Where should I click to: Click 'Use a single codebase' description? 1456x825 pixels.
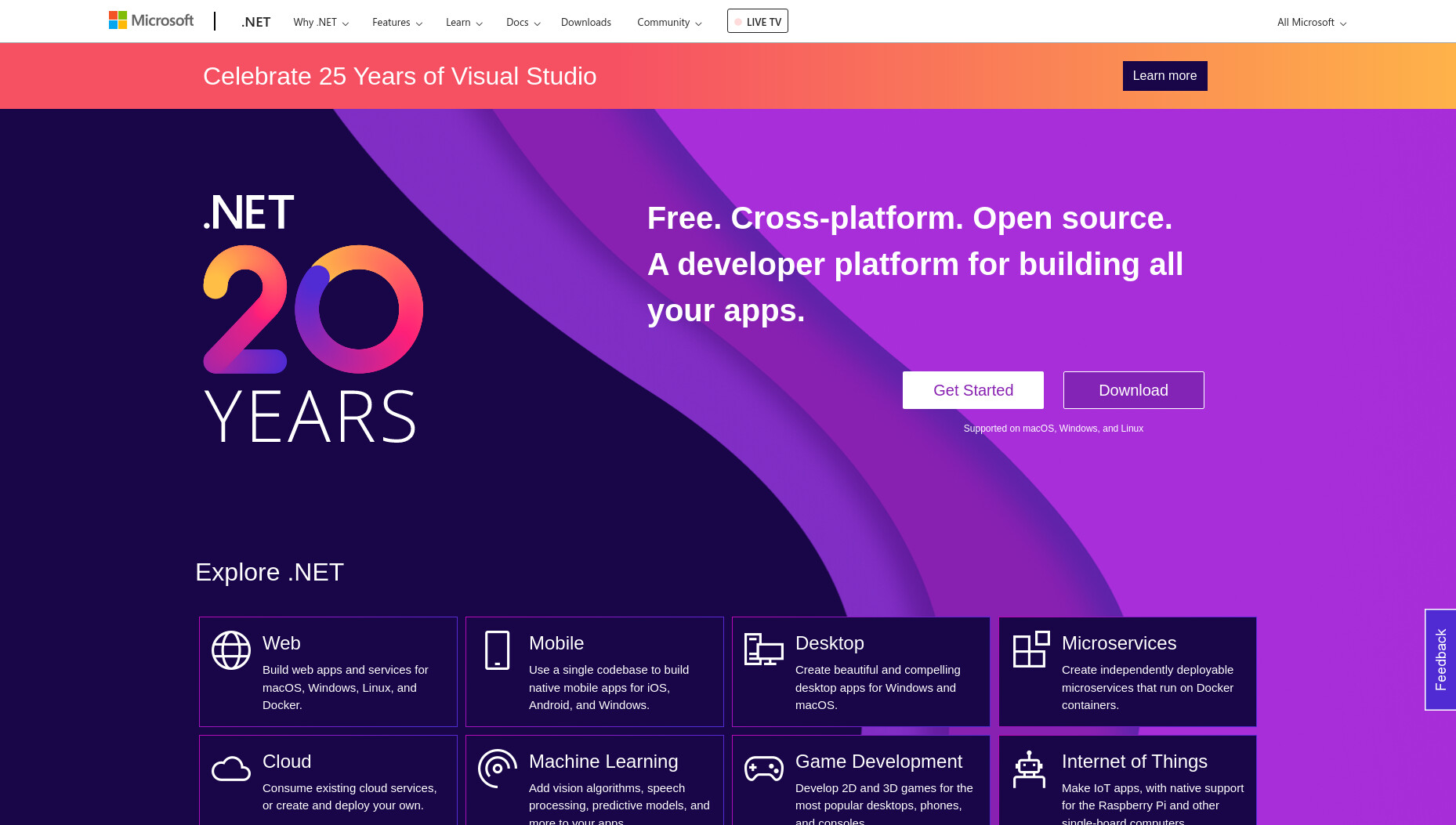[609, 687]
